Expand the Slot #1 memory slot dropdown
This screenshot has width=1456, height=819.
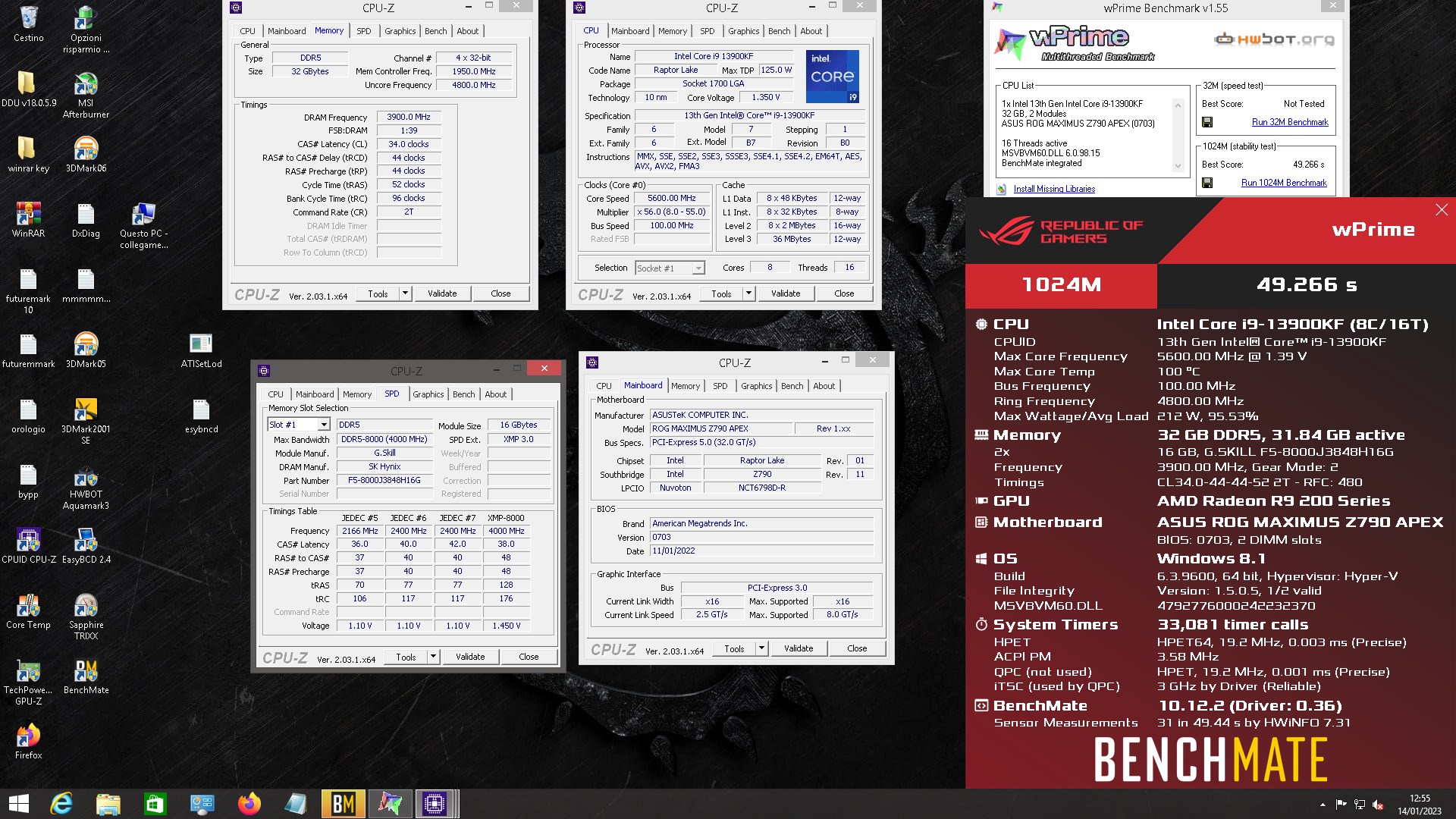tap(324, 425)
